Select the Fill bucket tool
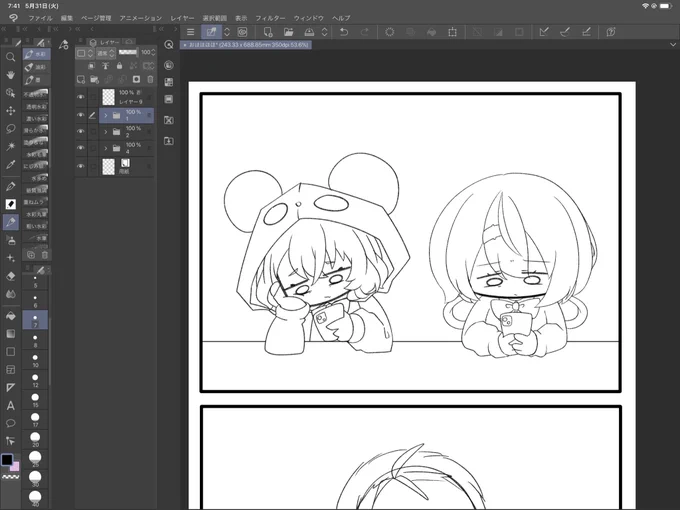680x510 pixels. (x=10, y=316)
